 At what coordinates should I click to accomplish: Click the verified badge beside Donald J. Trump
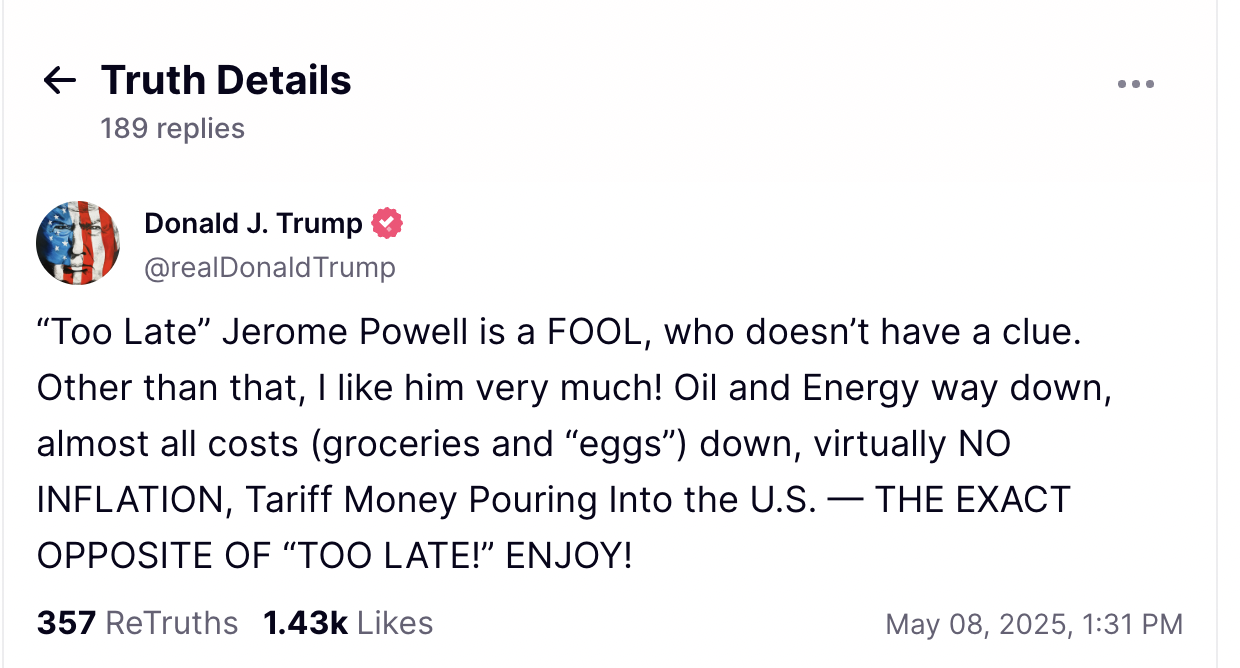coord(387,223)
